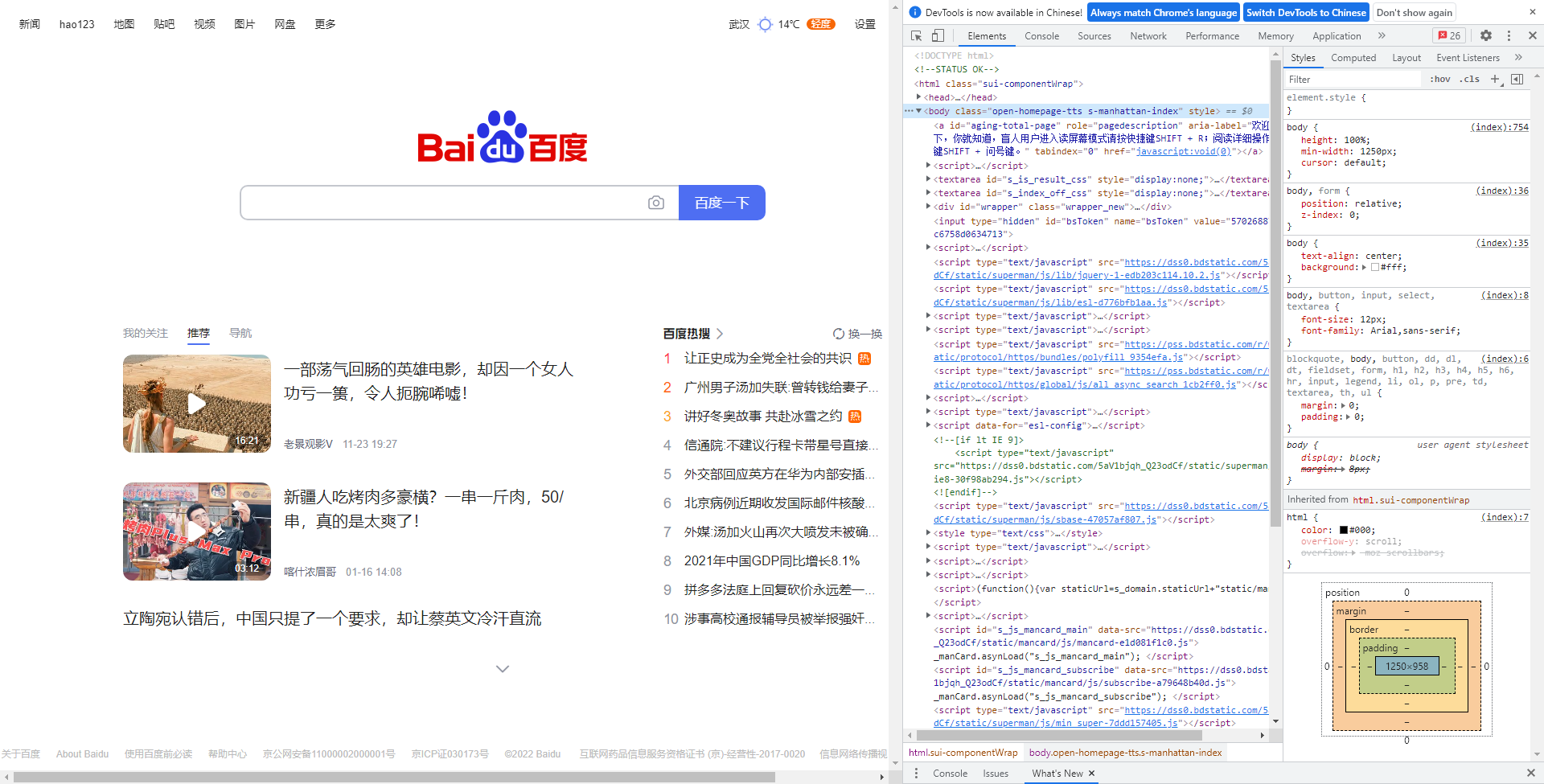Click the 轻度 air quality badge

[821, 24]
